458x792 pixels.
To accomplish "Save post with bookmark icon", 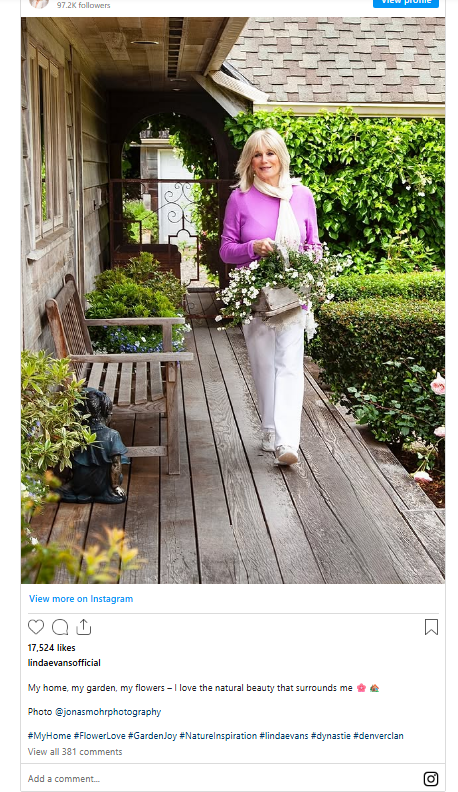I will click(431, 627).
